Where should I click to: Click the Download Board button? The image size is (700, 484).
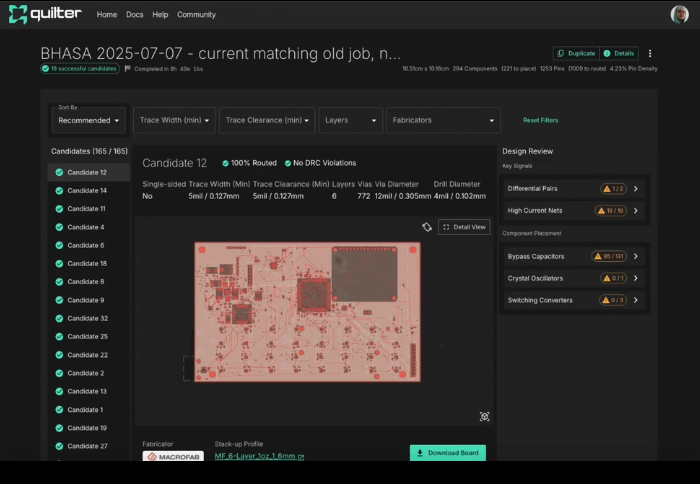(x=448, y=453)
